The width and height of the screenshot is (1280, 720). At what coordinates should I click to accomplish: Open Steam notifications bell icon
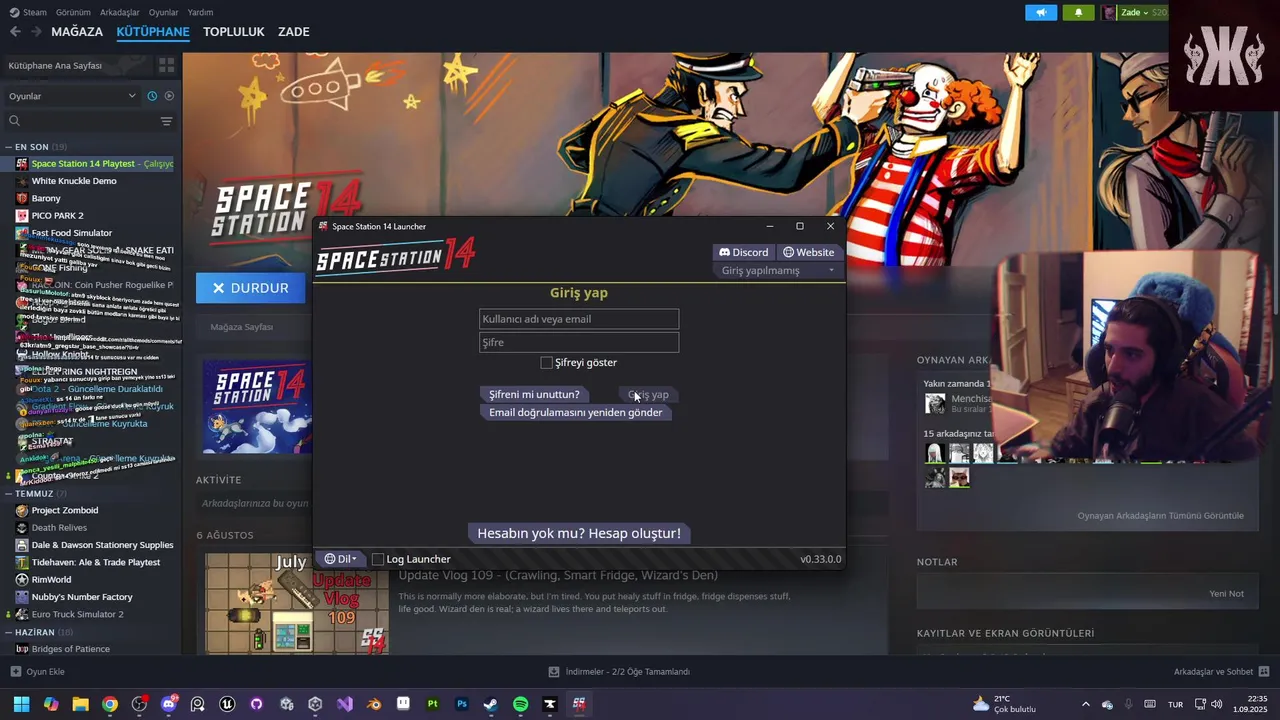[x=1078, y=13]
